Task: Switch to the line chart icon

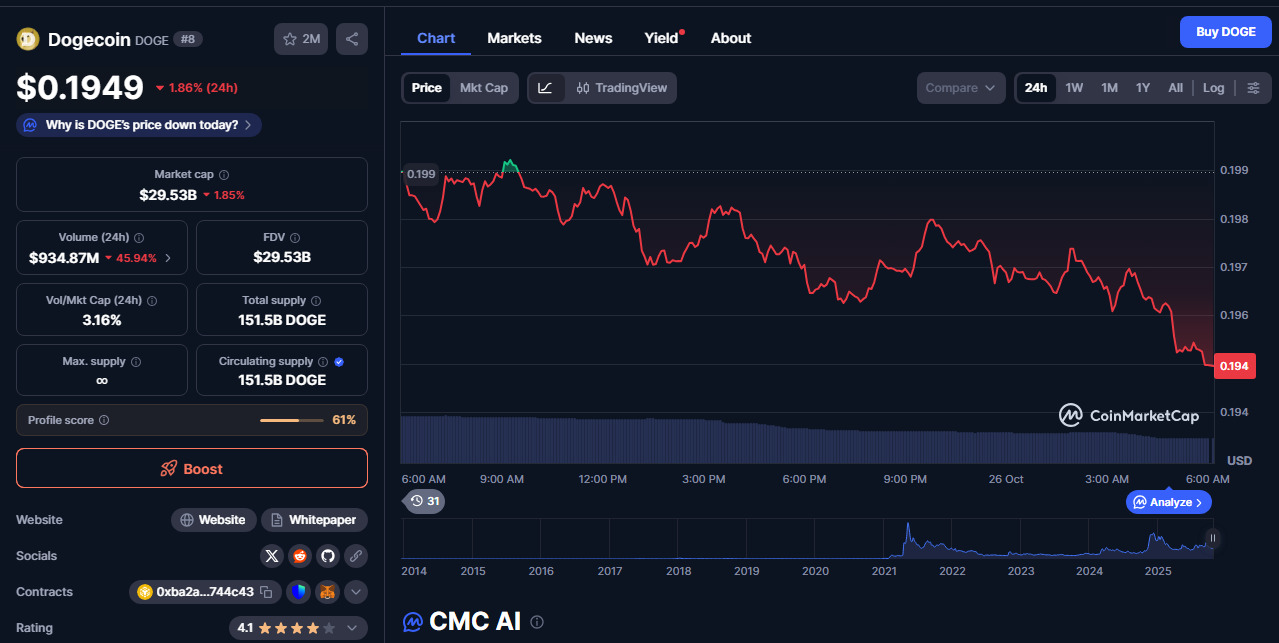Action: coord(545,88)
